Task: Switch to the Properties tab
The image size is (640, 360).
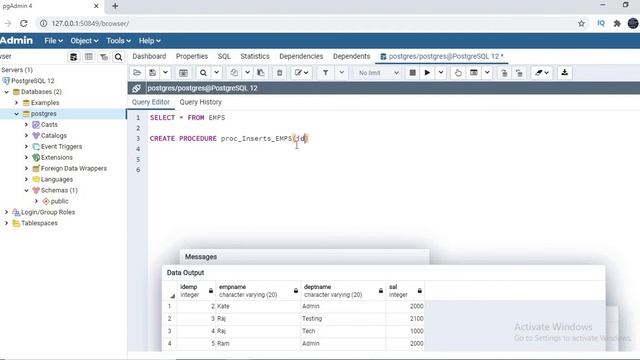Action: point(191,56)
